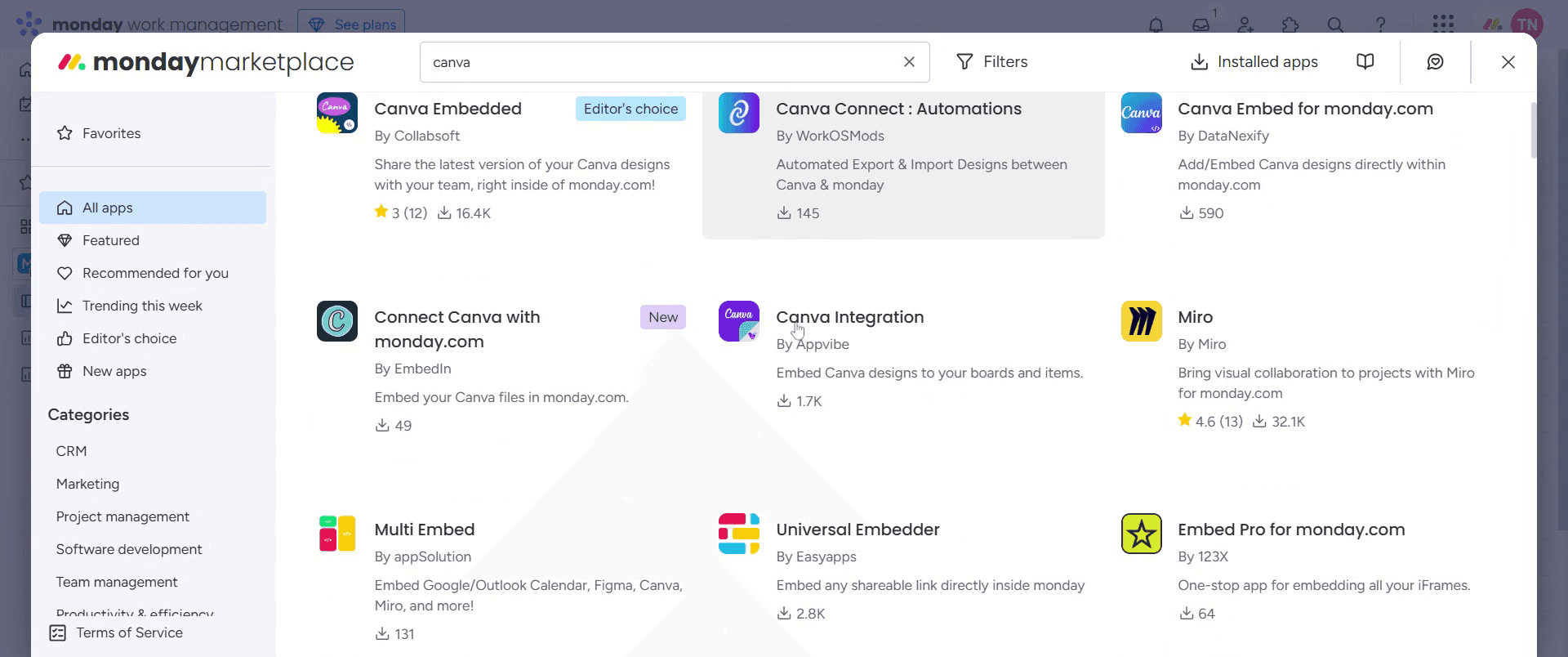
Task: Open the notifications bell in the top bar
Action: (1156, 25)
